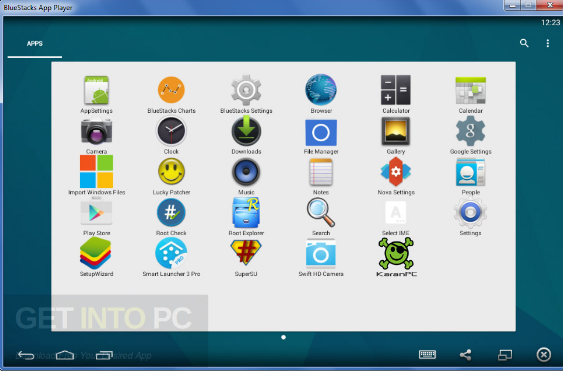The image size is (563, 371).
Task: Tap the Android home navigation button
Action: pyautogui.click(x=65, y=355)
